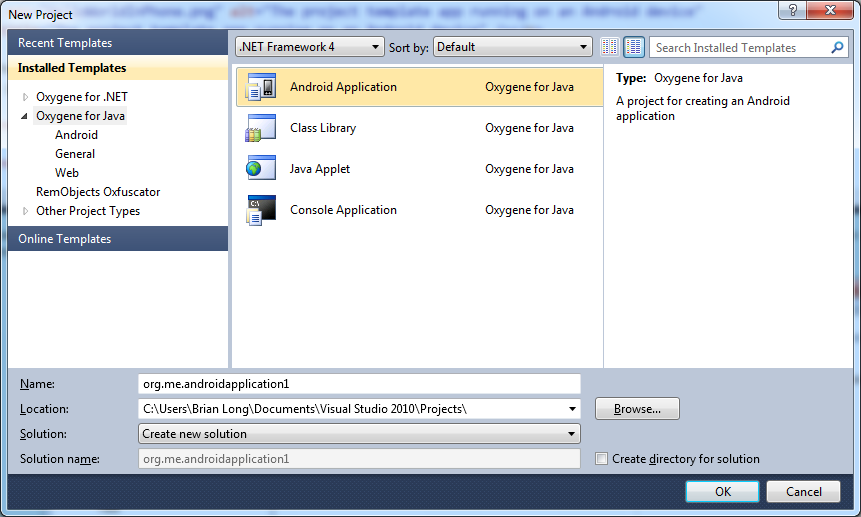Collapse the Oxygene for Java node
This screenshot has height=517, width=861.
pos(24,116)
